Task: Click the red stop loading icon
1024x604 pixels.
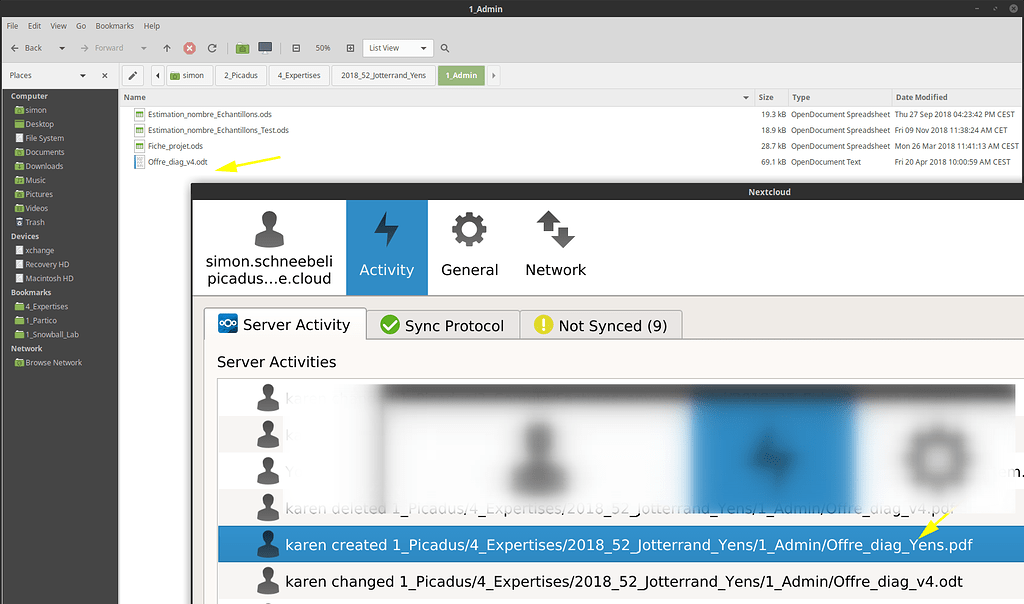Action: click(x=189, y=48)
